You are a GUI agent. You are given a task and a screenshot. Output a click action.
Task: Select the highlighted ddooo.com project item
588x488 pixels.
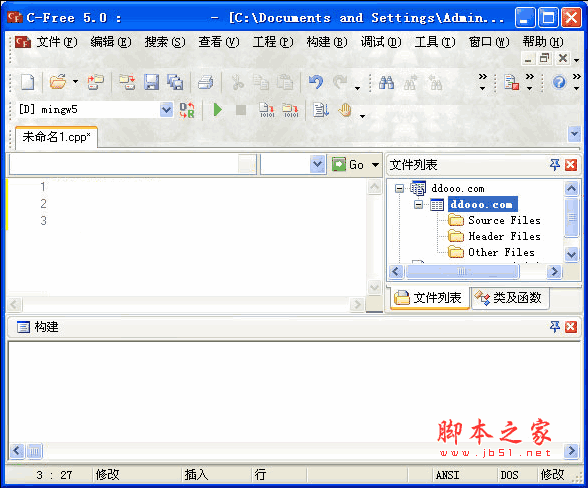coord(483,204)
